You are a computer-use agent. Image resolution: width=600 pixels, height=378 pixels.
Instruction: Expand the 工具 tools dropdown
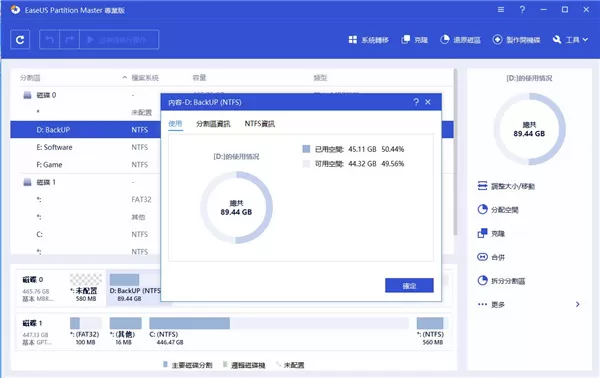point(570,40)
